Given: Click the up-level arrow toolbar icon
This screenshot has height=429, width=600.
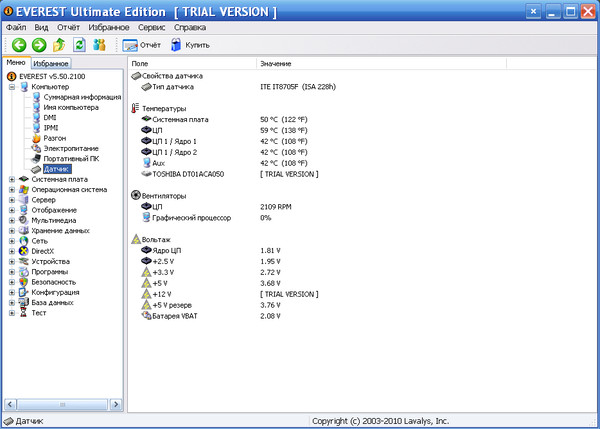Looking at the screenshot, I should point(59,45).
